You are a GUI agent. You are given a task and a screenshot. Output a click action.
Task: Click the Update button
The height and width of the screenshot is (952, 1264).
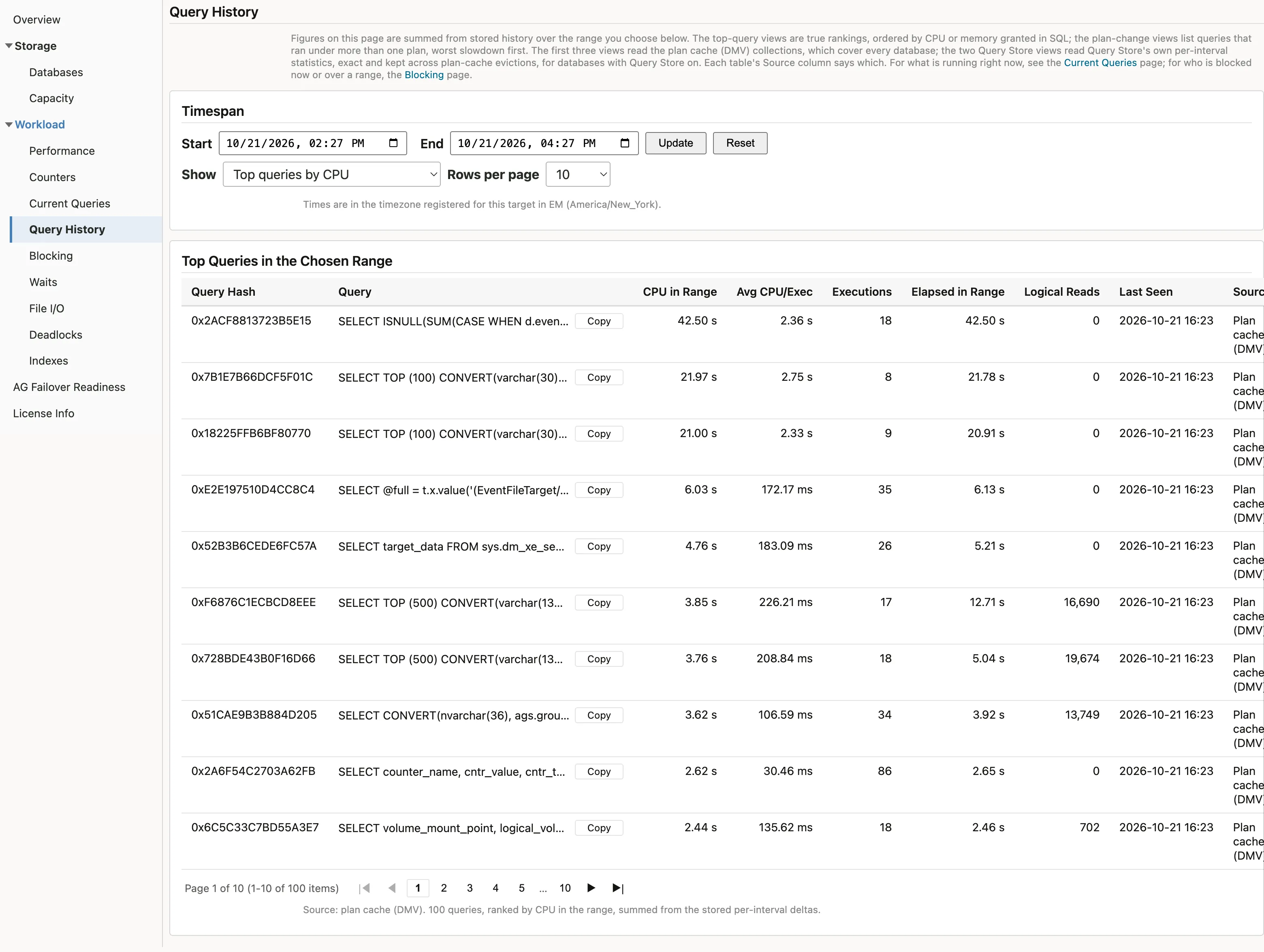675,143
